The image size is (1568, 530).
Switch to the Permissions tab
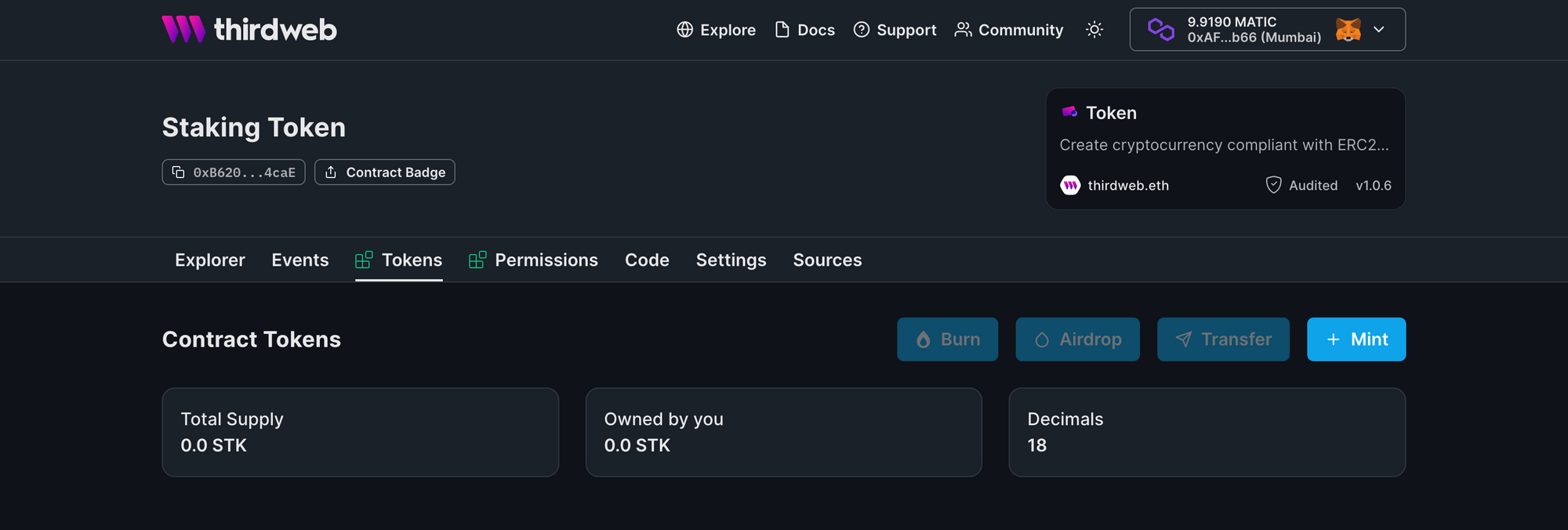[x=546, y=260]
